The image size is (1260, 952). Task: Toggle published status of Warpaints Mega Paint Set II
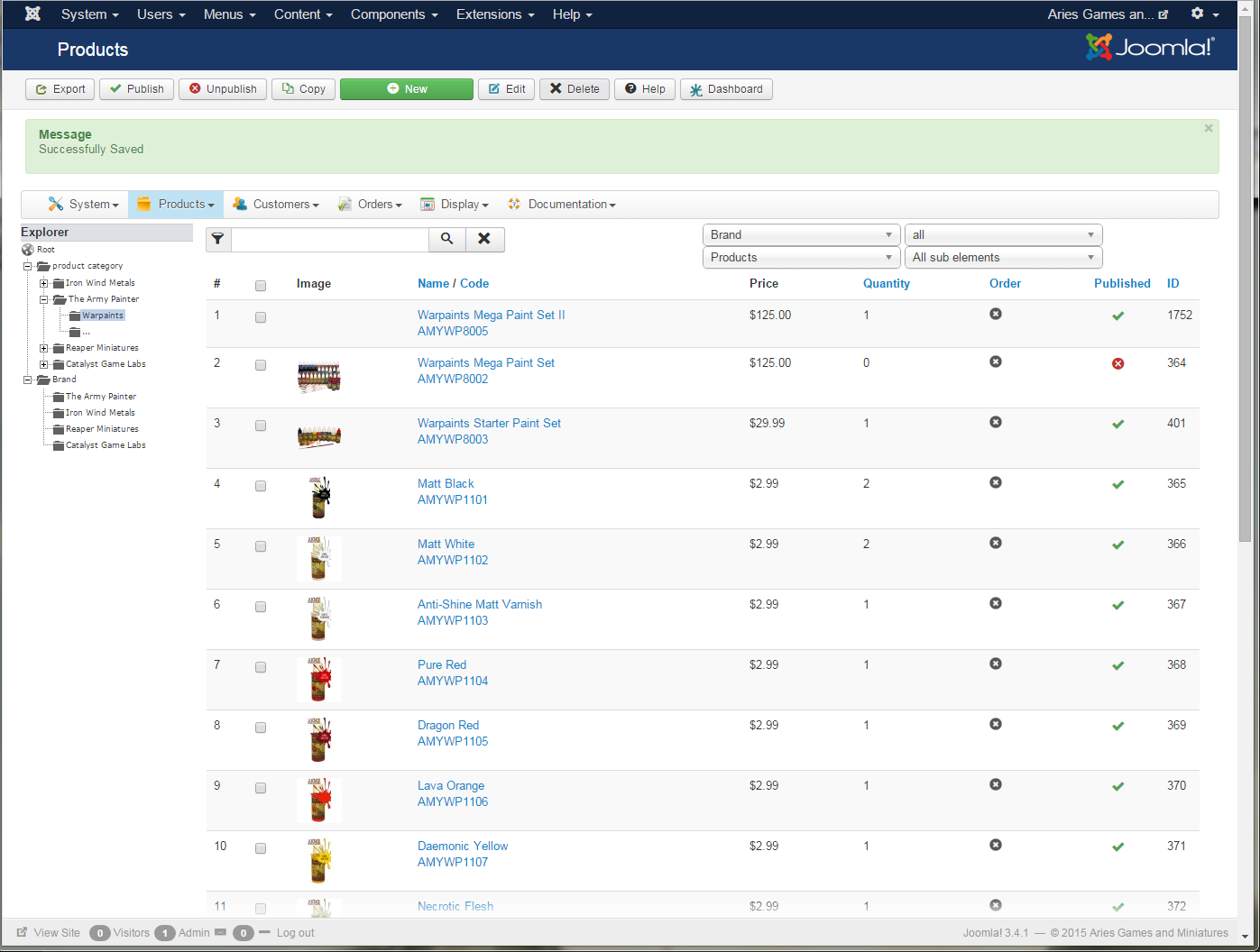[x=1118, y=316]
